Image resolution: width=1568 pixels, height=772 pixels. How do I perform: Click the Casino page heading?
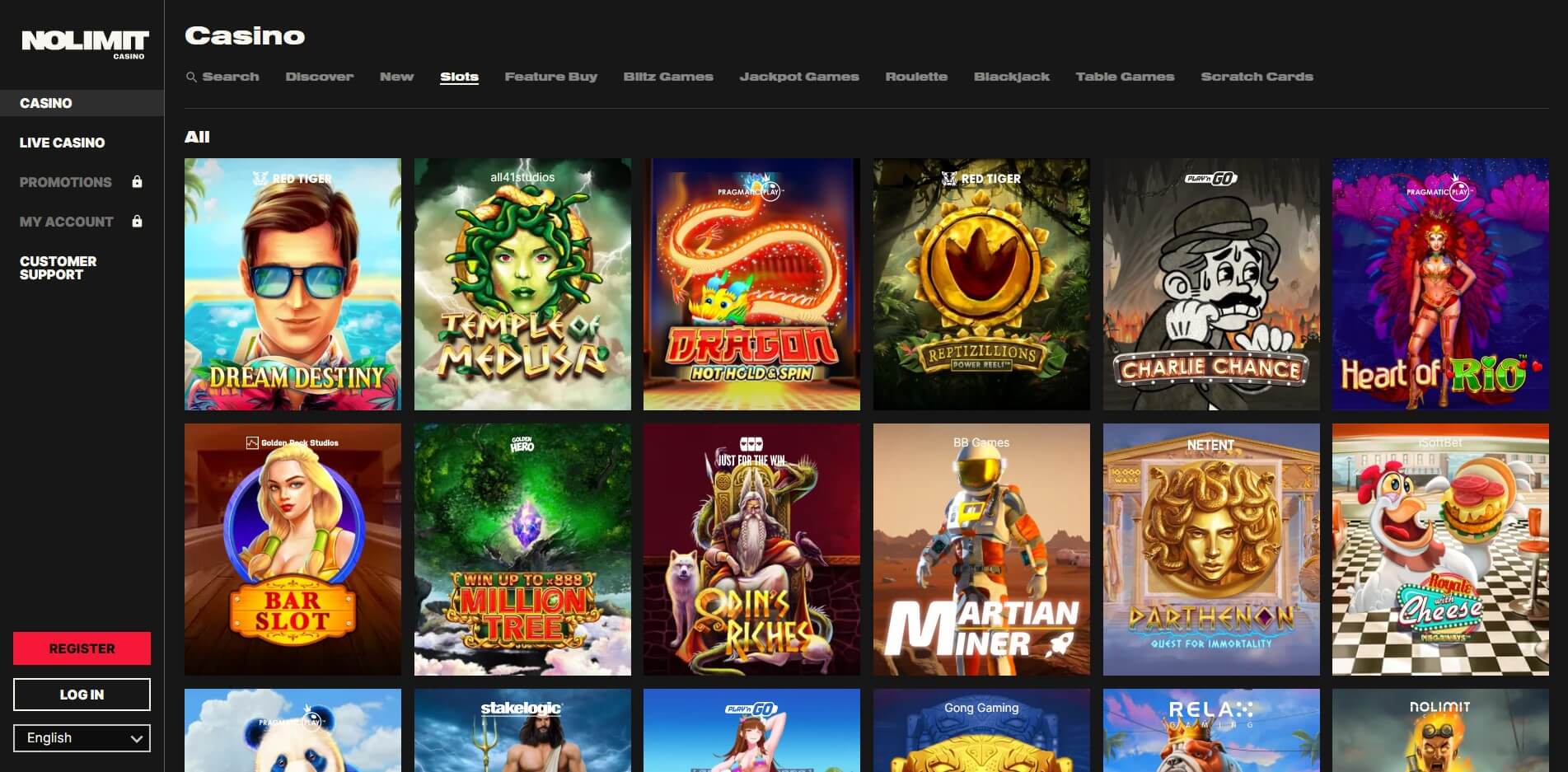245,35
